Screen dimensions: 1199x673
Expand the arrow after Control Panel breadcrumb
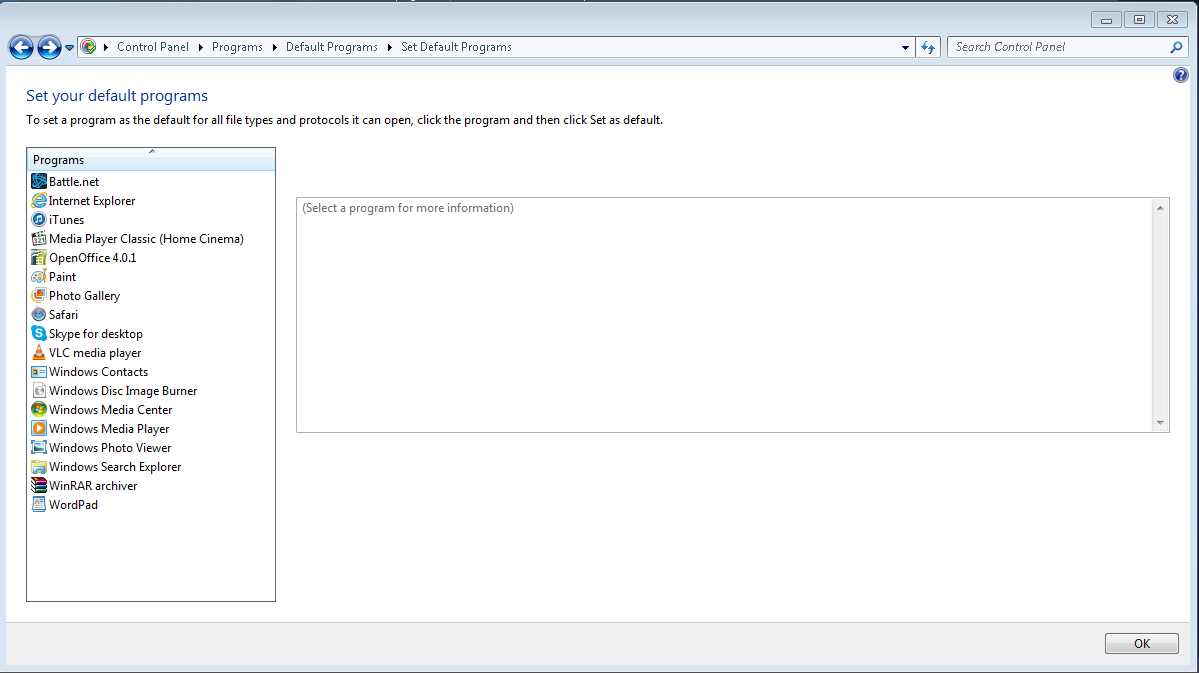pyautogui.click(x=200, y=47)
